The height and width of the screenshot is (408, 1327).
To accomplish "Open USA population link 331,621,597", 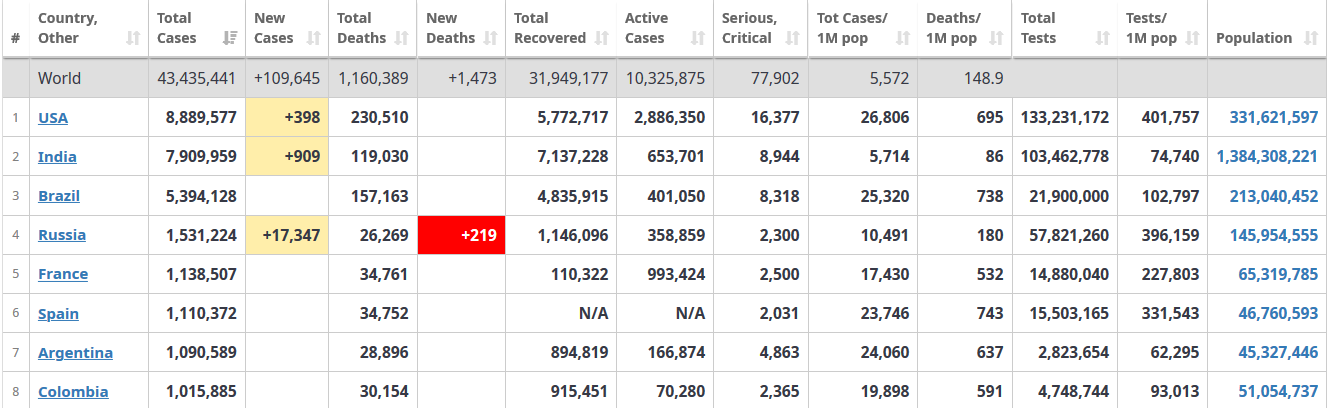I will point(1274,117).
